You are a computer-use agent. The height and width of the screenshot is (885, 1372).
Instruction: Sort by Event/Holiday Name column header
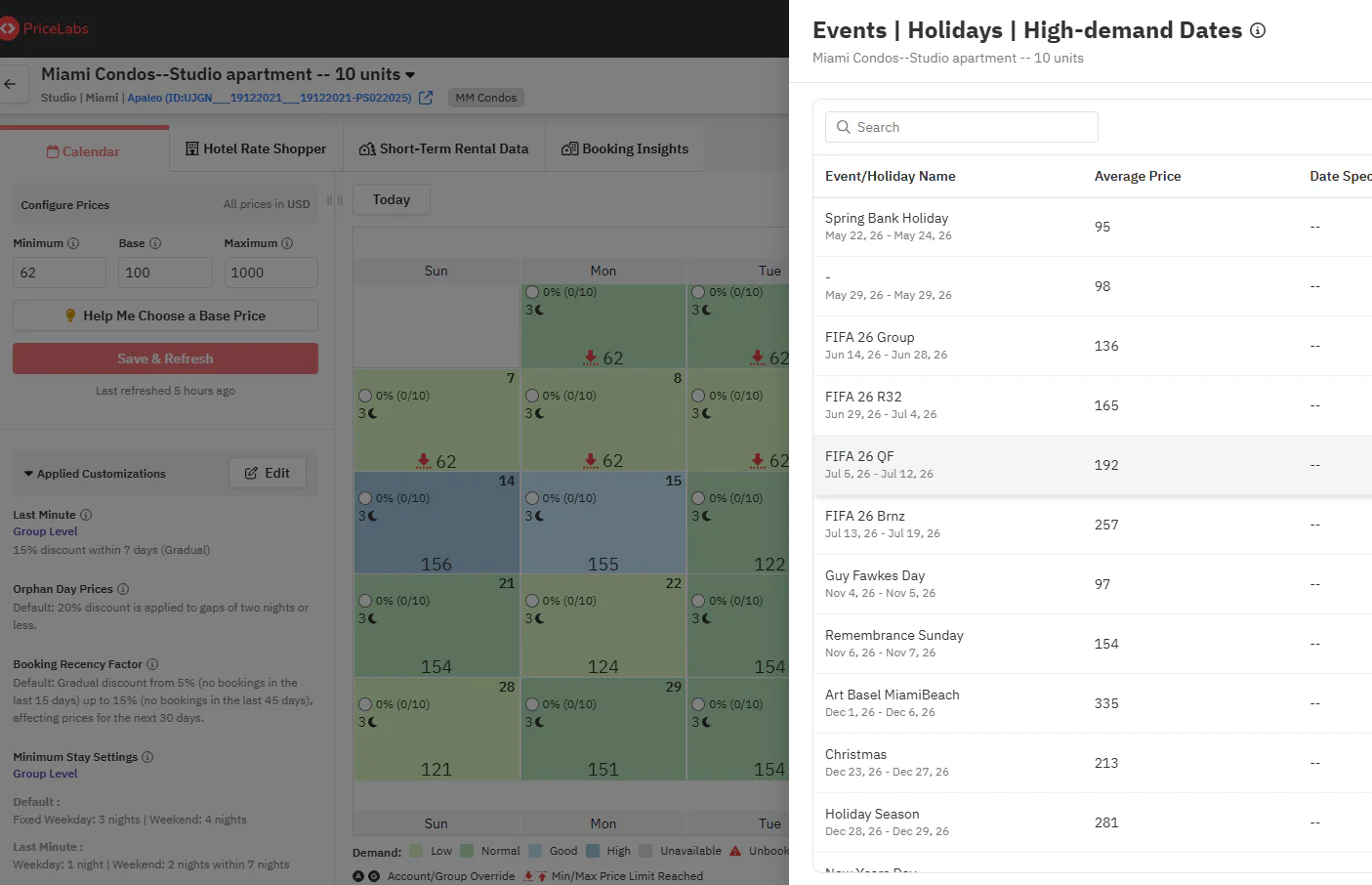891,176
